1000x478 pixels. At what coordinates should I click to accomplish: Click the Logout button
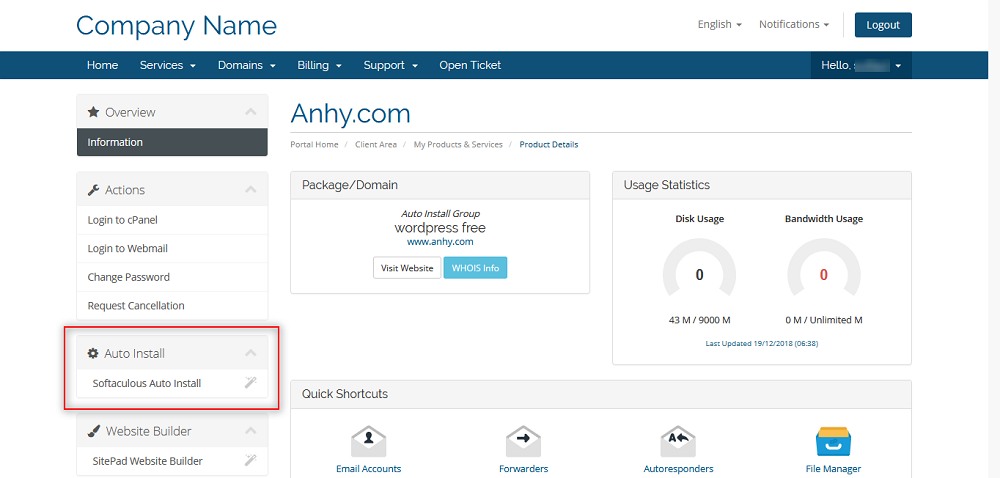tap(883, 25)
